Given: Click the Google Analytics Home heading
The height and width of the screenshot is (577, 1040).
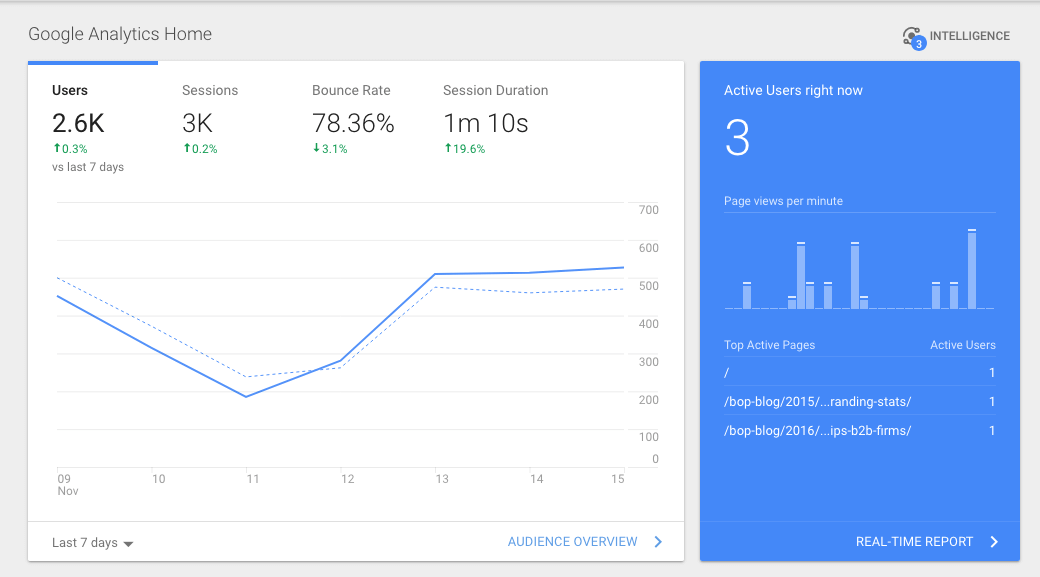Looking at the screenshot, I should [120, 34].
